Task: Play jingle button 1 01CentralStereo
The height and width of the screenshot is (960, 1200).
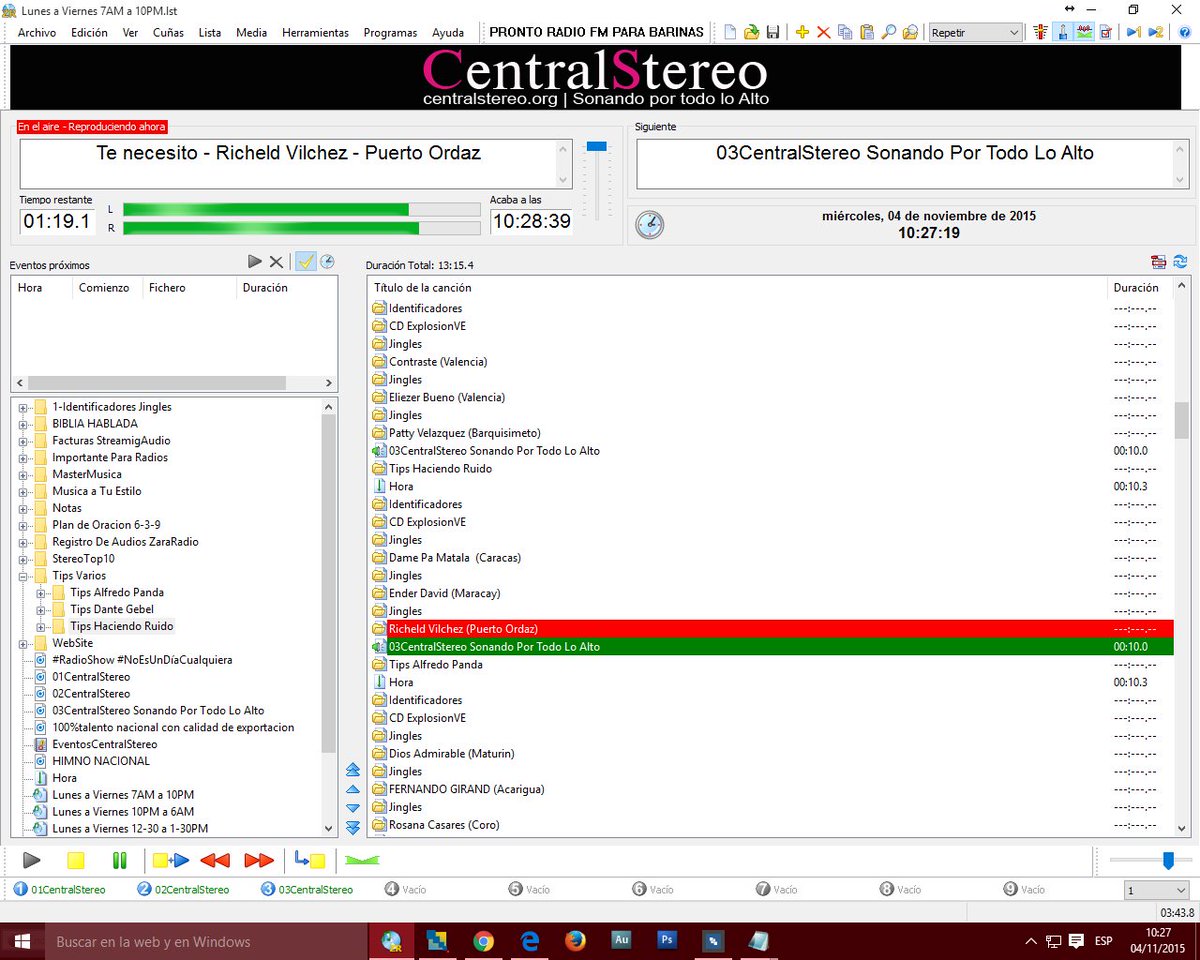Action: coord(60,889)
